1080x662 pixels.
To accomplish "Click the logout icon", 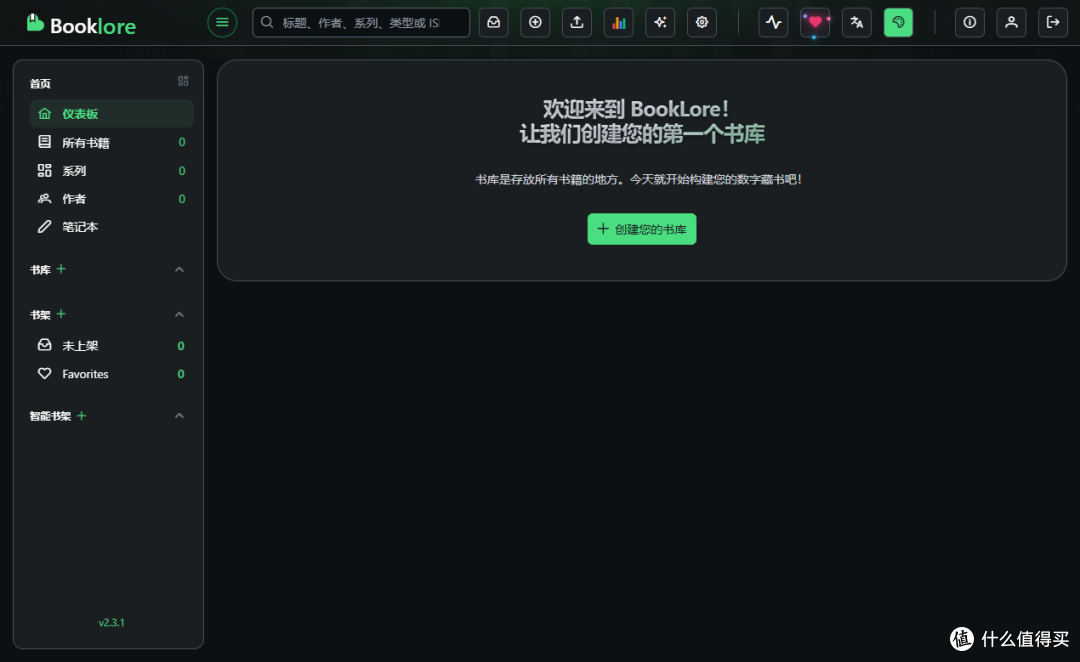I will pyautogui.click(x=1053, y=23).
